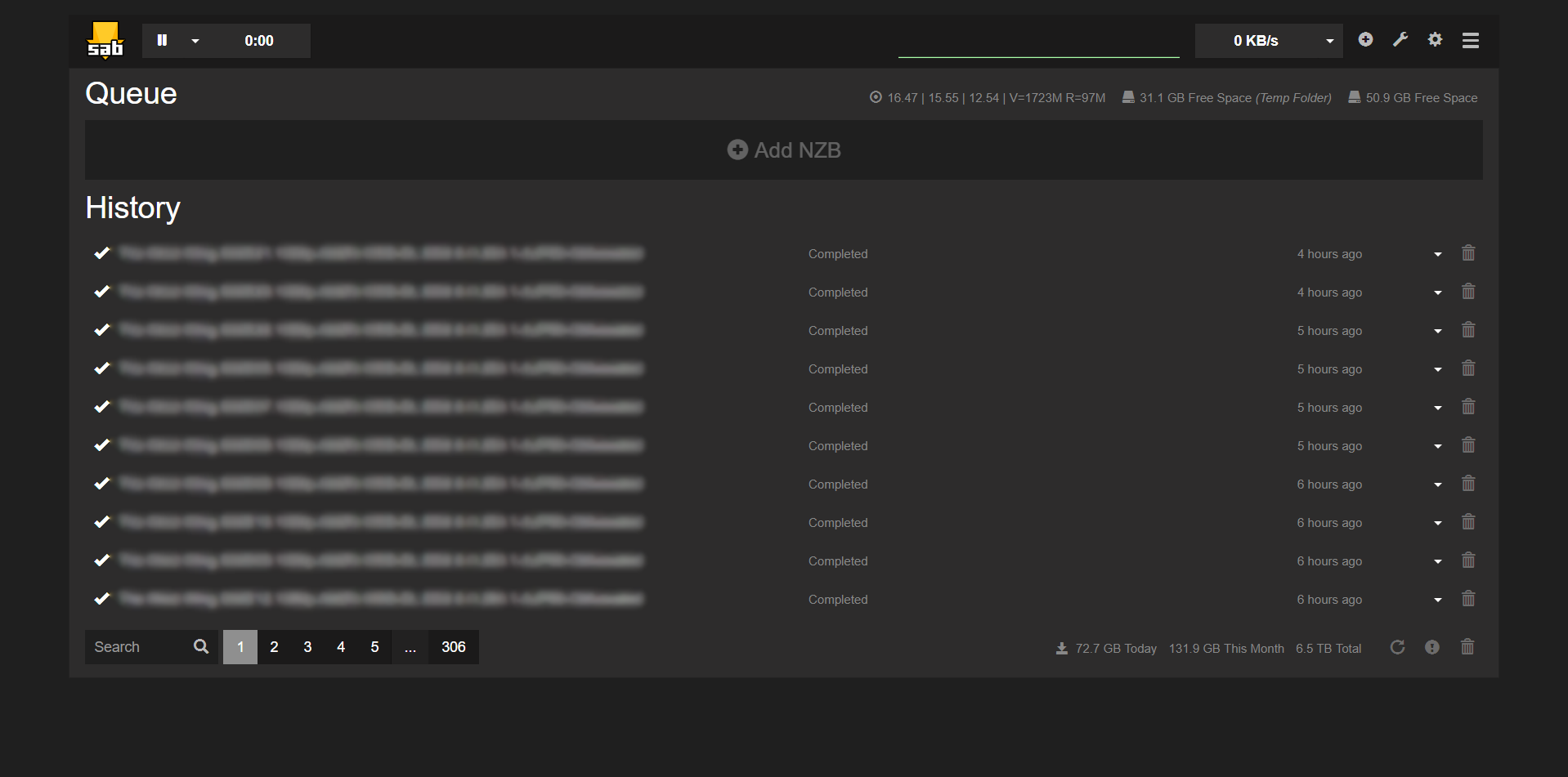Click the SABnzbd logo icon
This screenshot has width=1568, height=777.
tap(105, 40)
